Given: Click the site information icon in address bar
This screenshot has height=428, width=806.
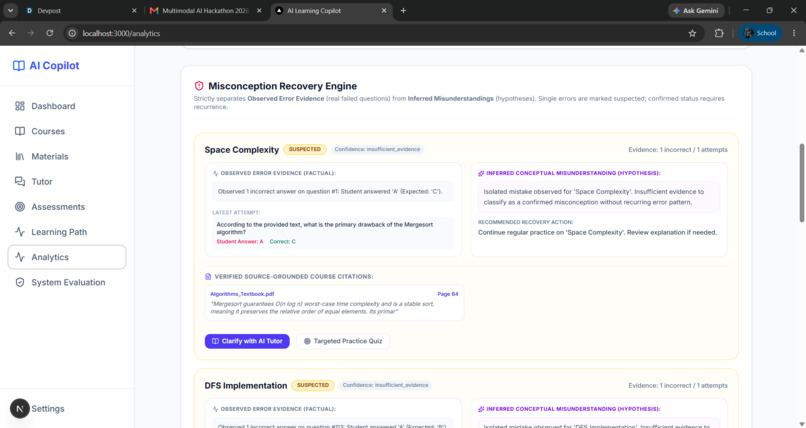Looking at the screenshot, I should click(x=72, y=33).
